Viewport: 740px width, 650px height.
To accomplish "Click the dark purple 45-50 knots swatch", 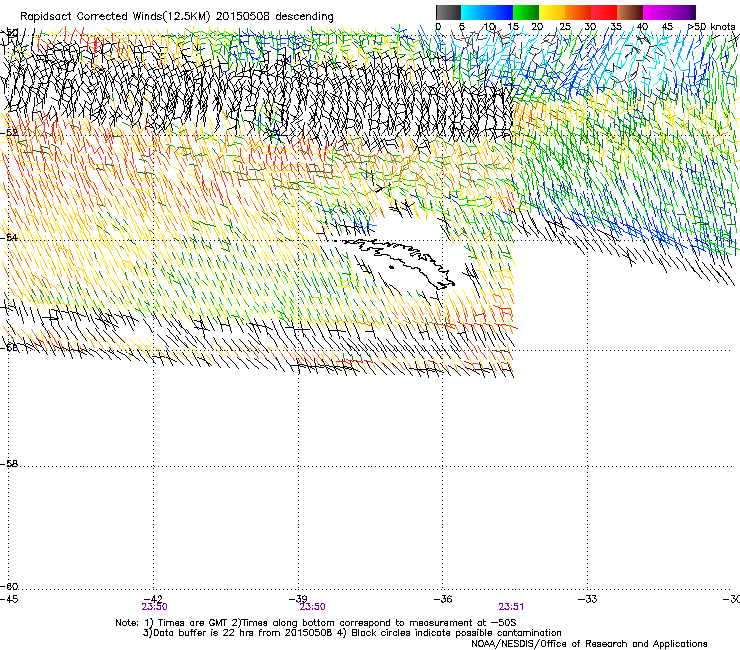I will [682, 12].
